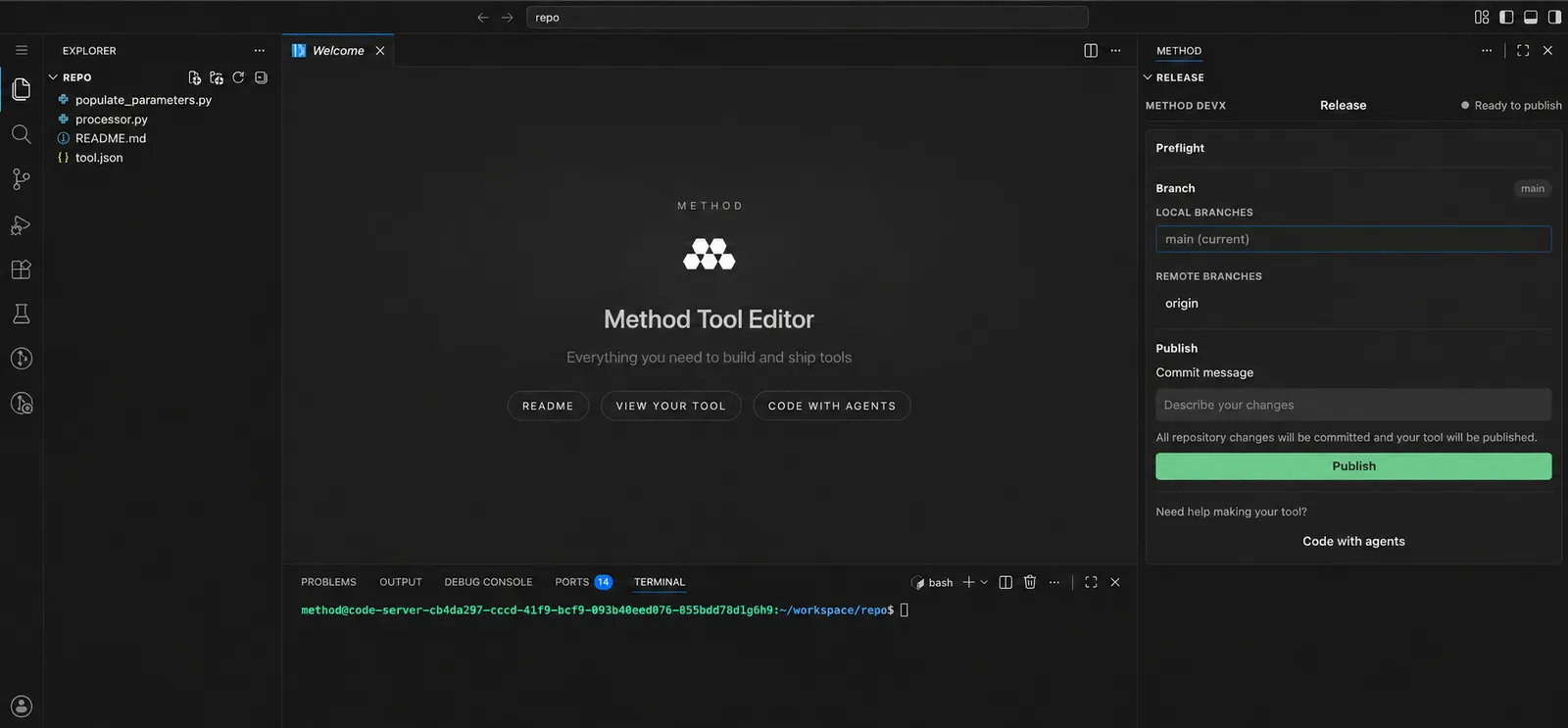Viewport: 1568px width, 728px height.
Task: Click commit message input field
Action: [x=1353, y=405]
